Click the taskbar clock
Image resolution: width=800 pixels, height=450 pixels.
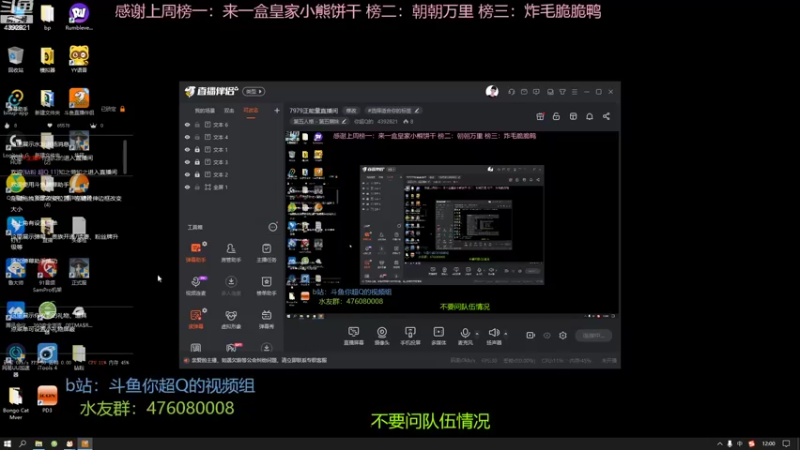click(x=768, y=444)
